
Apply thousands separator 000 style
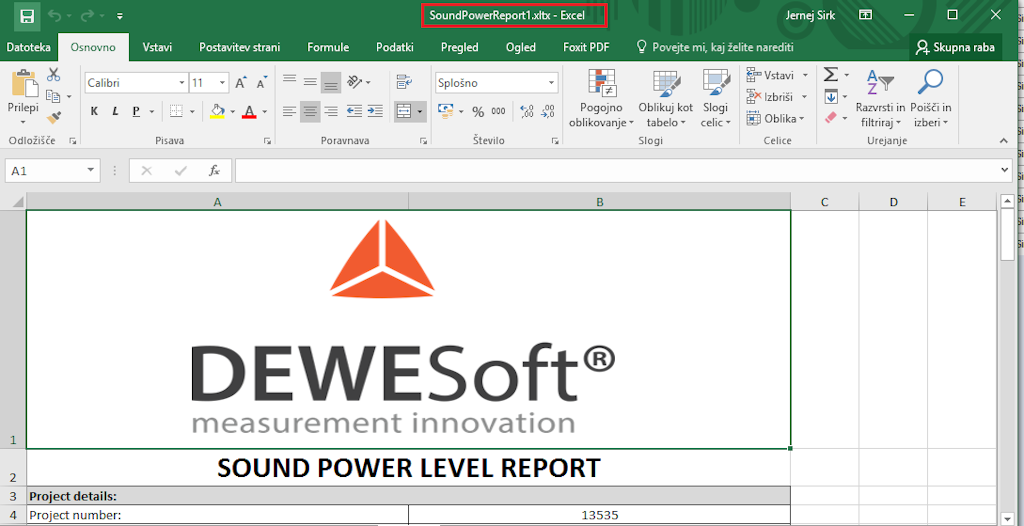[498, 112]
